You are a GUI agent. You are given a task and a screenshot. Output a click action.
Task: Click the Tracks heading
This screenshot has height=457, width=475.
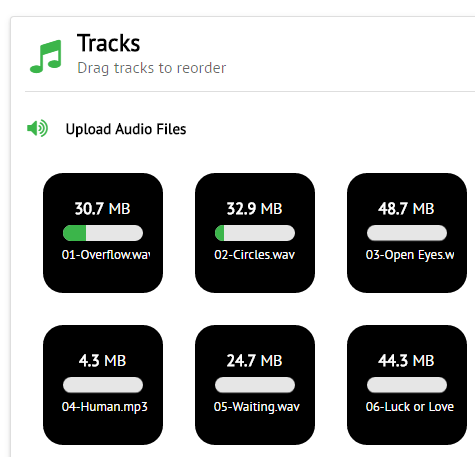pyautogui.click(x=109, y=43)
